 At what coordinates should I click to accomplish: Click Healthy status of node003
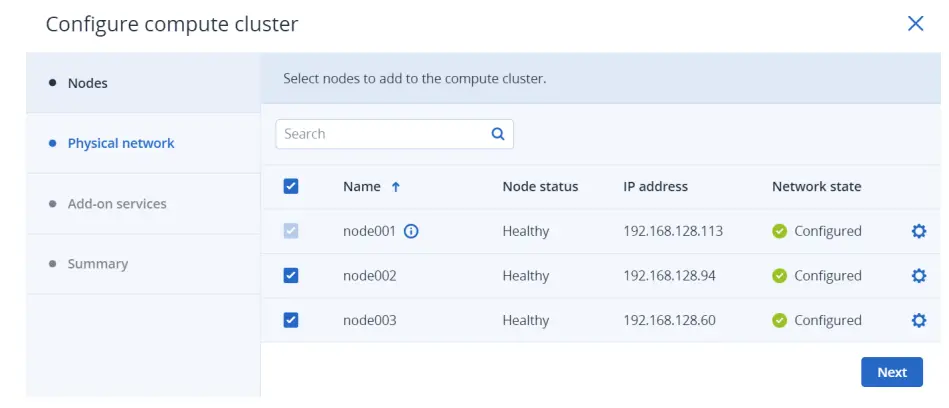(525, 320)
